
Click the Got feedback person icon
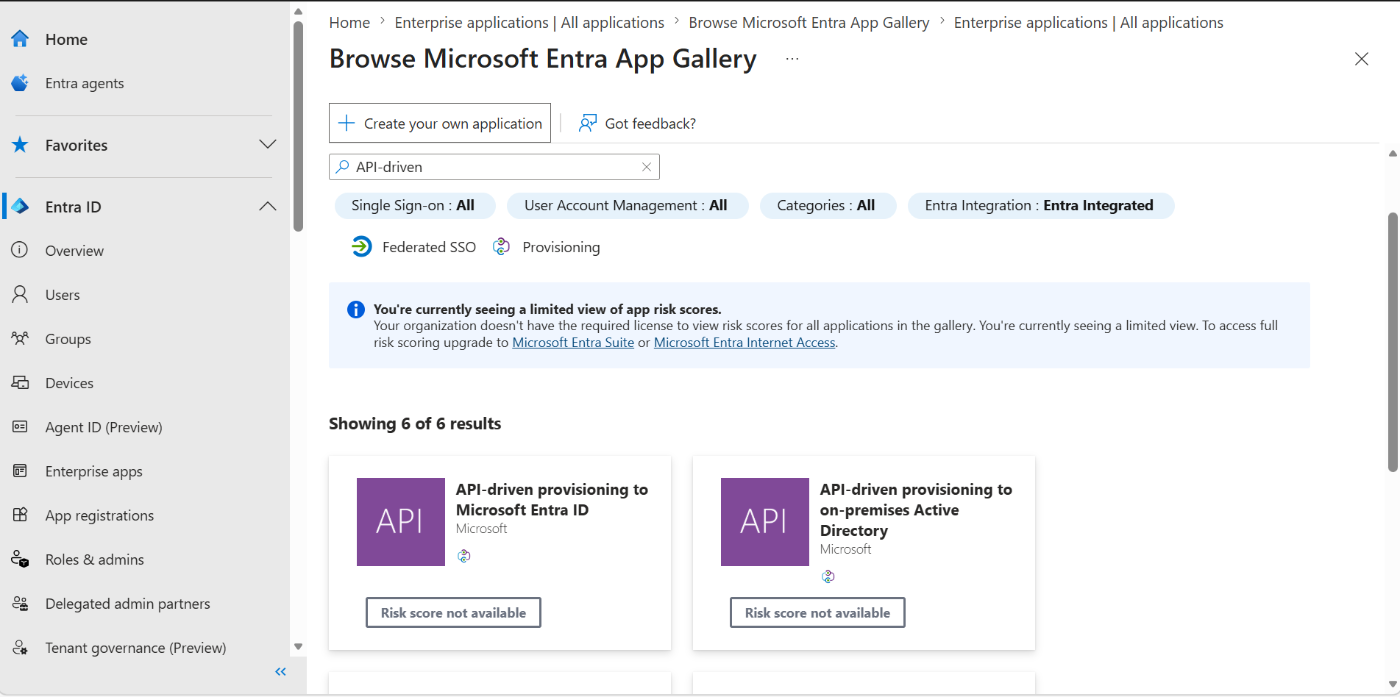point(588,123)
